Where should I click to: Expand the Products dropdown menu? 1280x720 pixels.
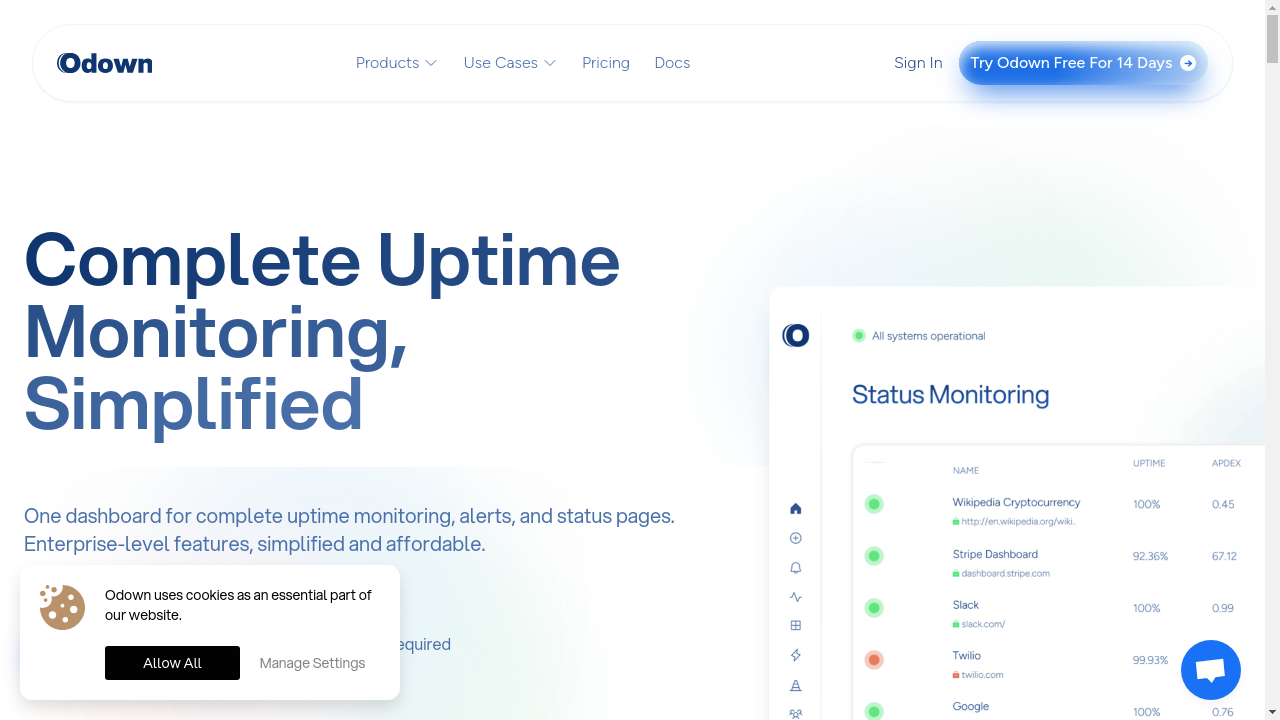coord(396,63)
